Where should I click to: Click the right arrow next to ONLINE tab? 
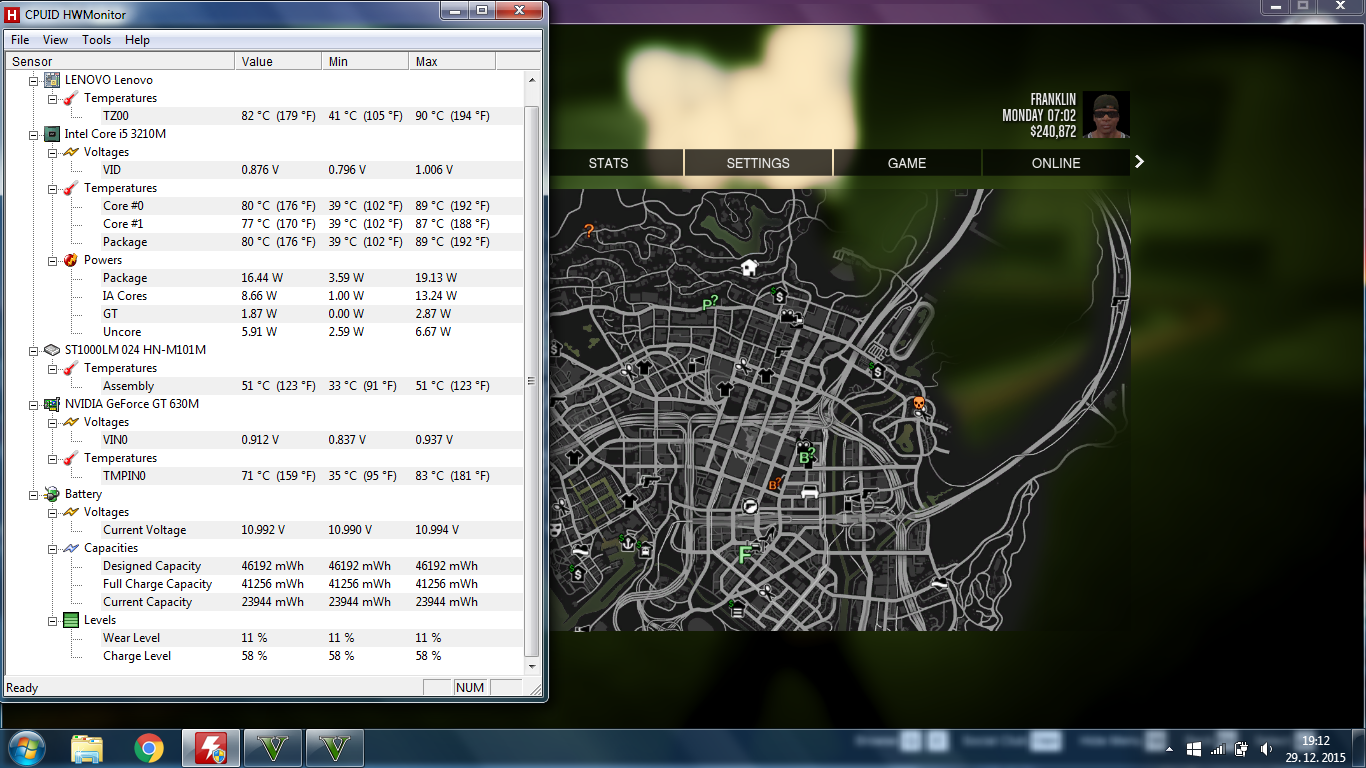(1139, 162)
